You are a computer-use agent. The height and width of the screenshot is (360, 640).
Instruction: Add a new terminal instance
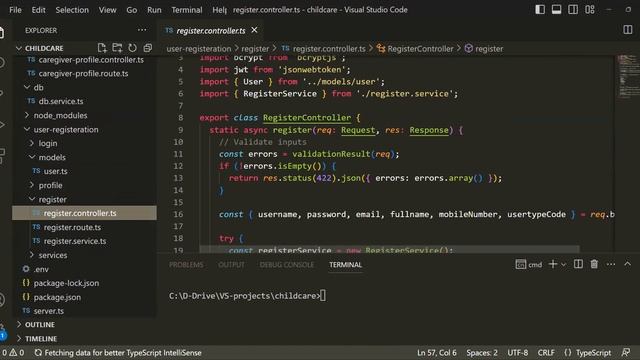(x=553, y=264)
